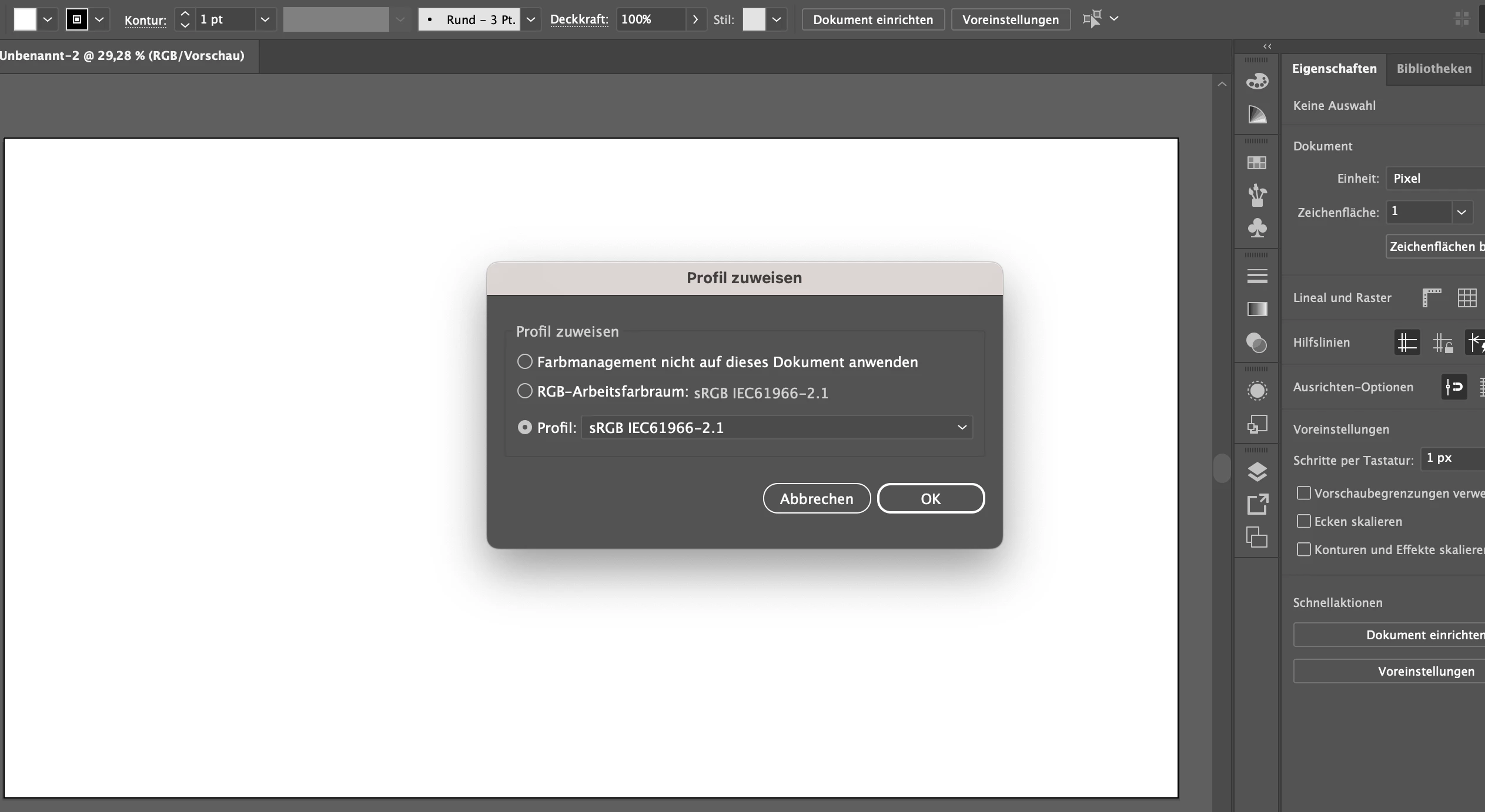Click Abbrechen in the dialog
This screenshot has height=812, width=1485.
[x=816, y=499]
